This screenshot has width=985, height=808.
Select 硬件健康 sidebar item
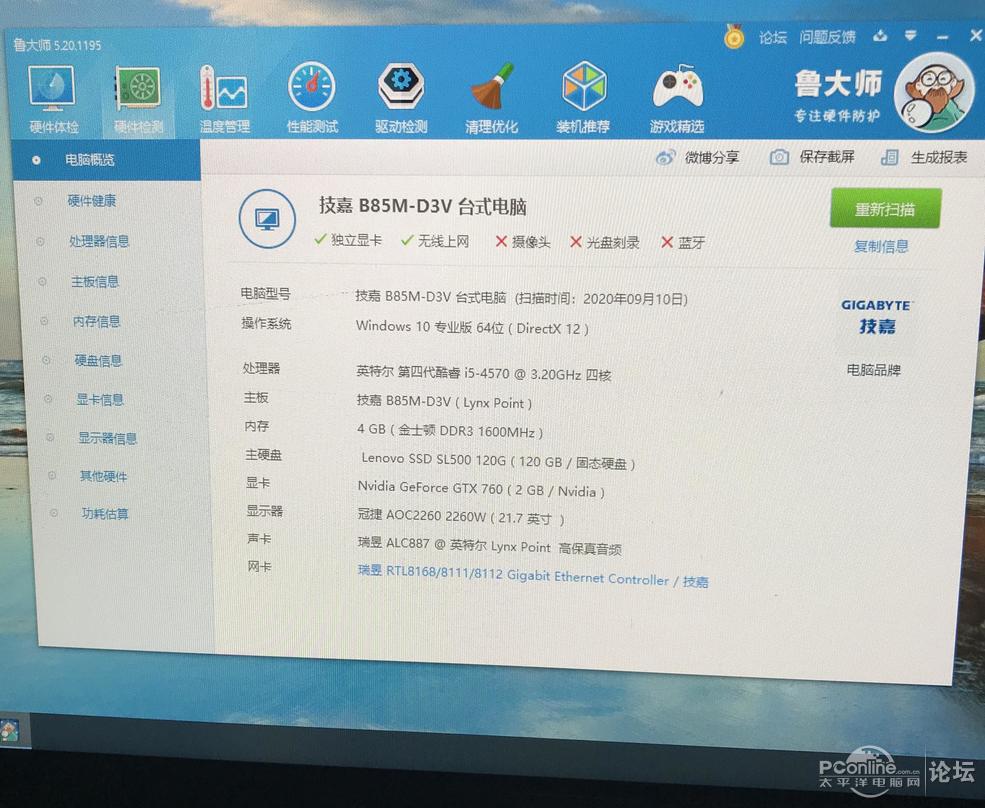tap(92, 201)
